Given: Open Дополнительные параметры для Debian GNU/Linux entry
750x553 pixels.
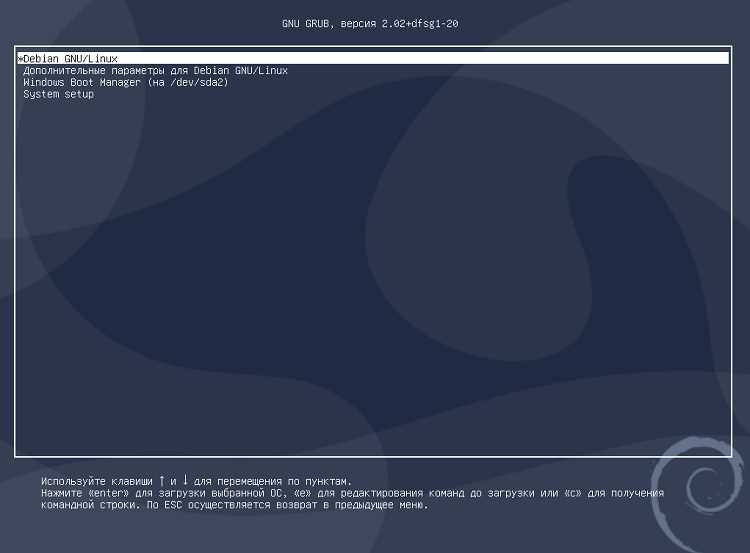Looking at the screenshot, I should 155,70.
